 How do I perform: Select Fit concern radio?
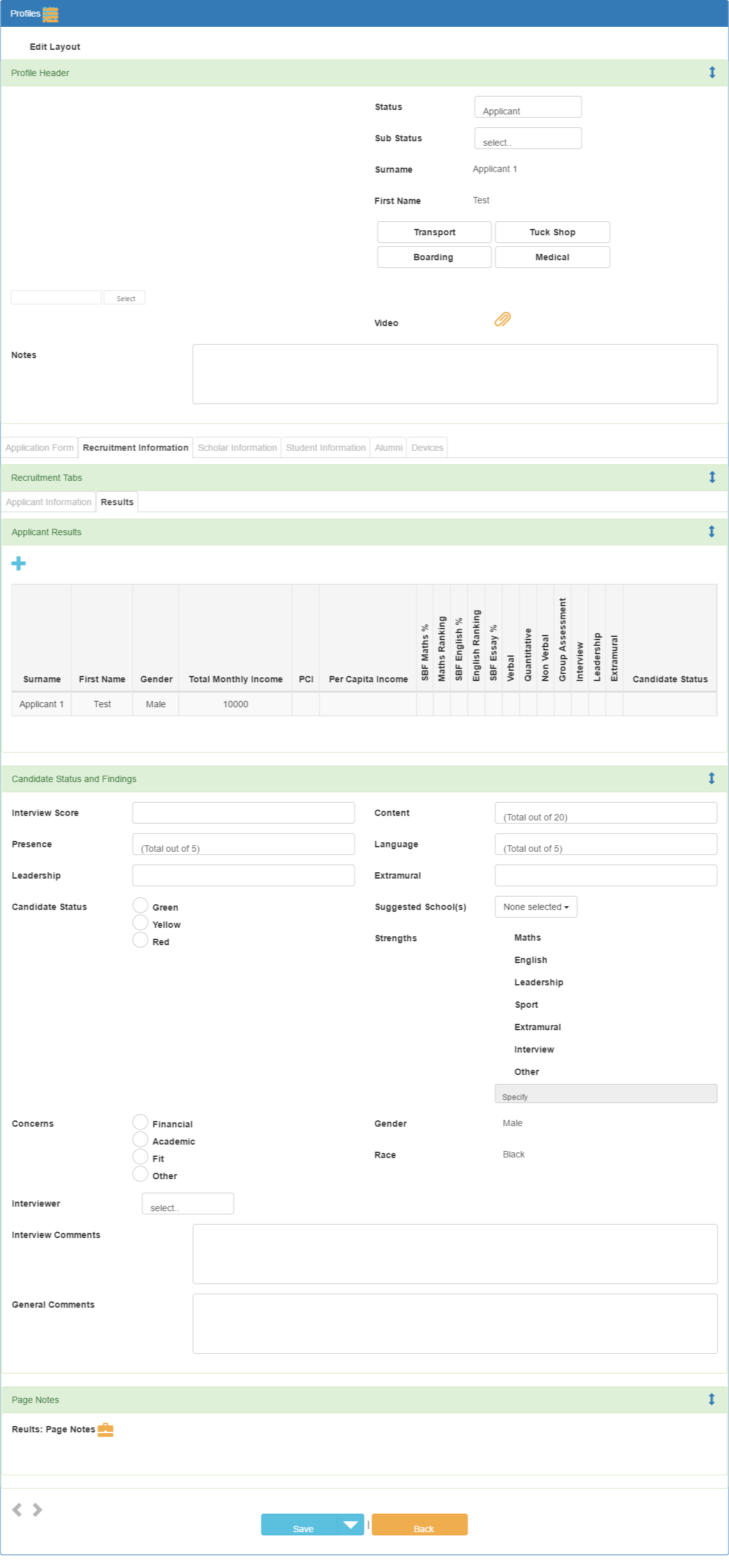141,1157
